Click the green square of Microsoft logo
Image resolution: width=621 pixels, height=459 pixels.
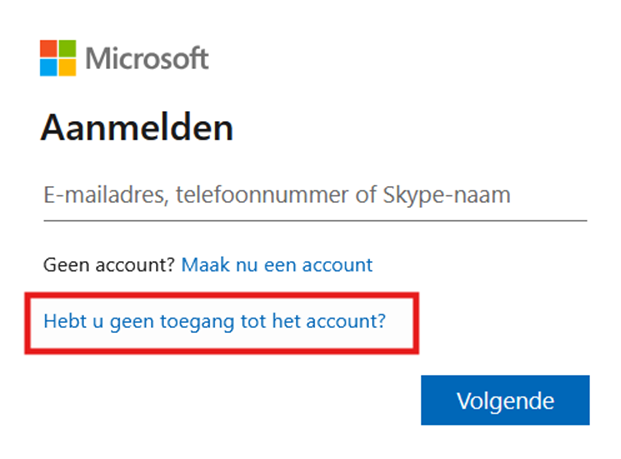click(66, 48)
